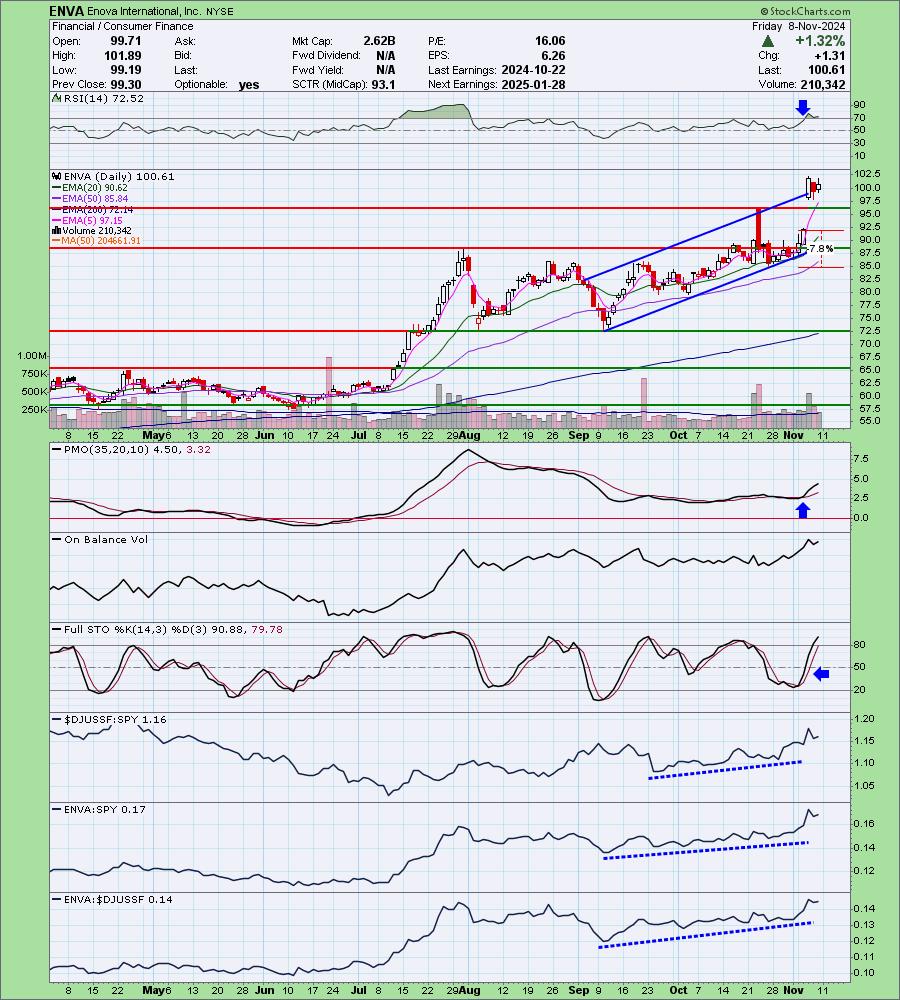The height and width of the screenshot is (1000, 900).
Task: Click the Enova International, Inc. company name
Action: (x=145, y=11)
